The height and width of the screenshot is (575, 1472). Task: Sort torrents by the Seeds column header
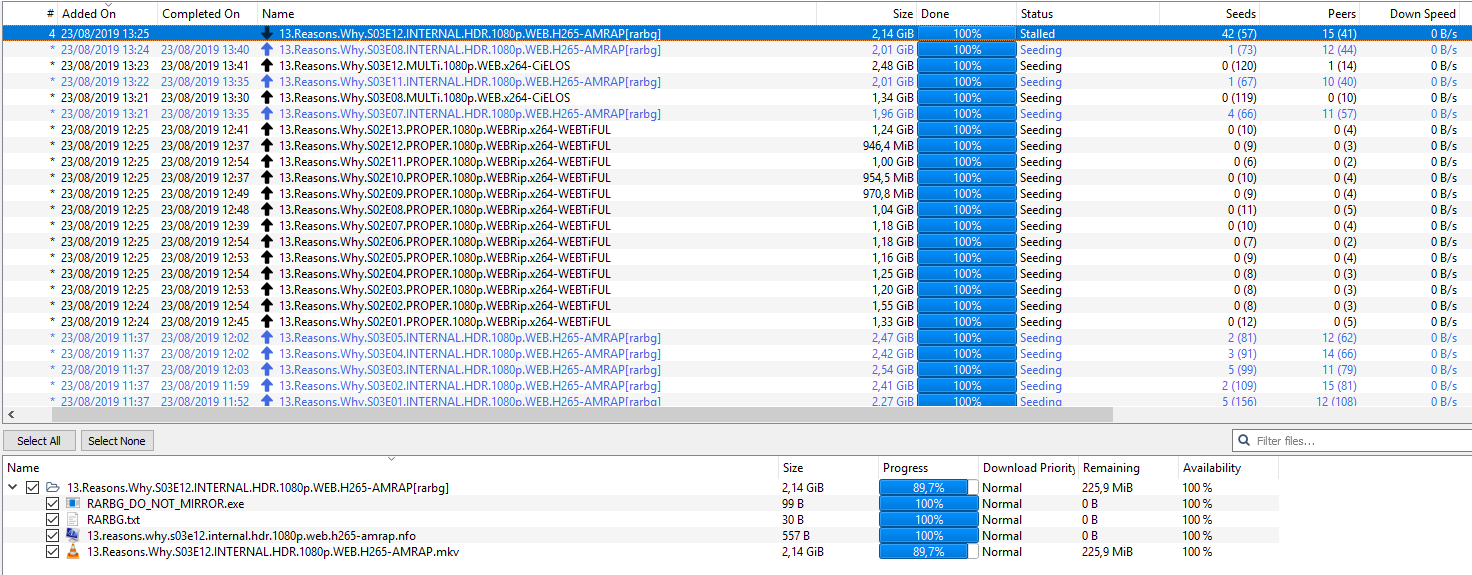tap(1210, 14)
